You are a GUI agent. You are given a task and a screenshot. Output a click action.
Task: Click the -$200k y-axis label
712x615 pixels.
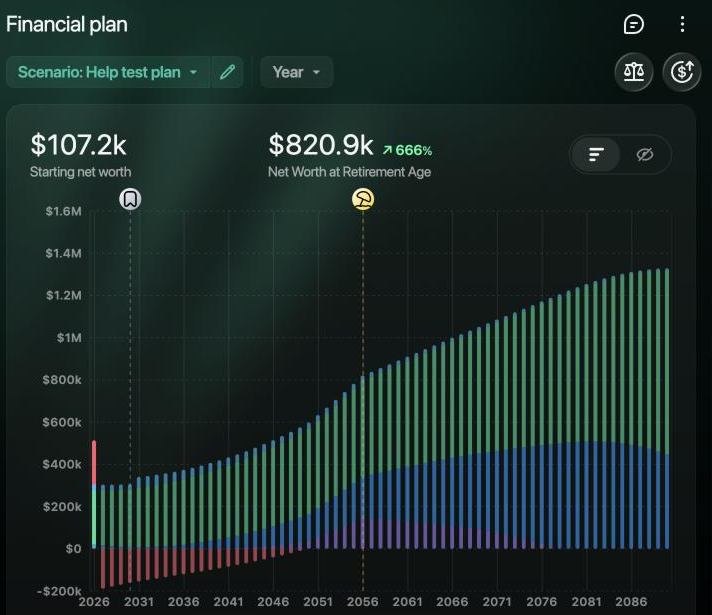tap(59, 591)
